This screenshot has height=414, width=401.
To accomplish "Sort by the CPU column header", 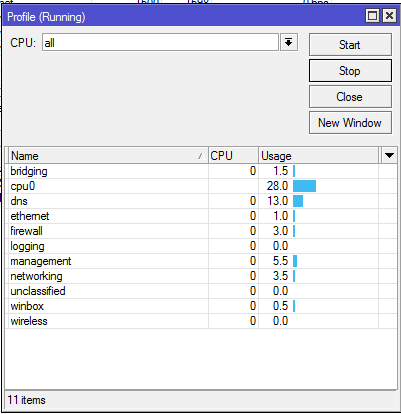I will tap(233, 156).
